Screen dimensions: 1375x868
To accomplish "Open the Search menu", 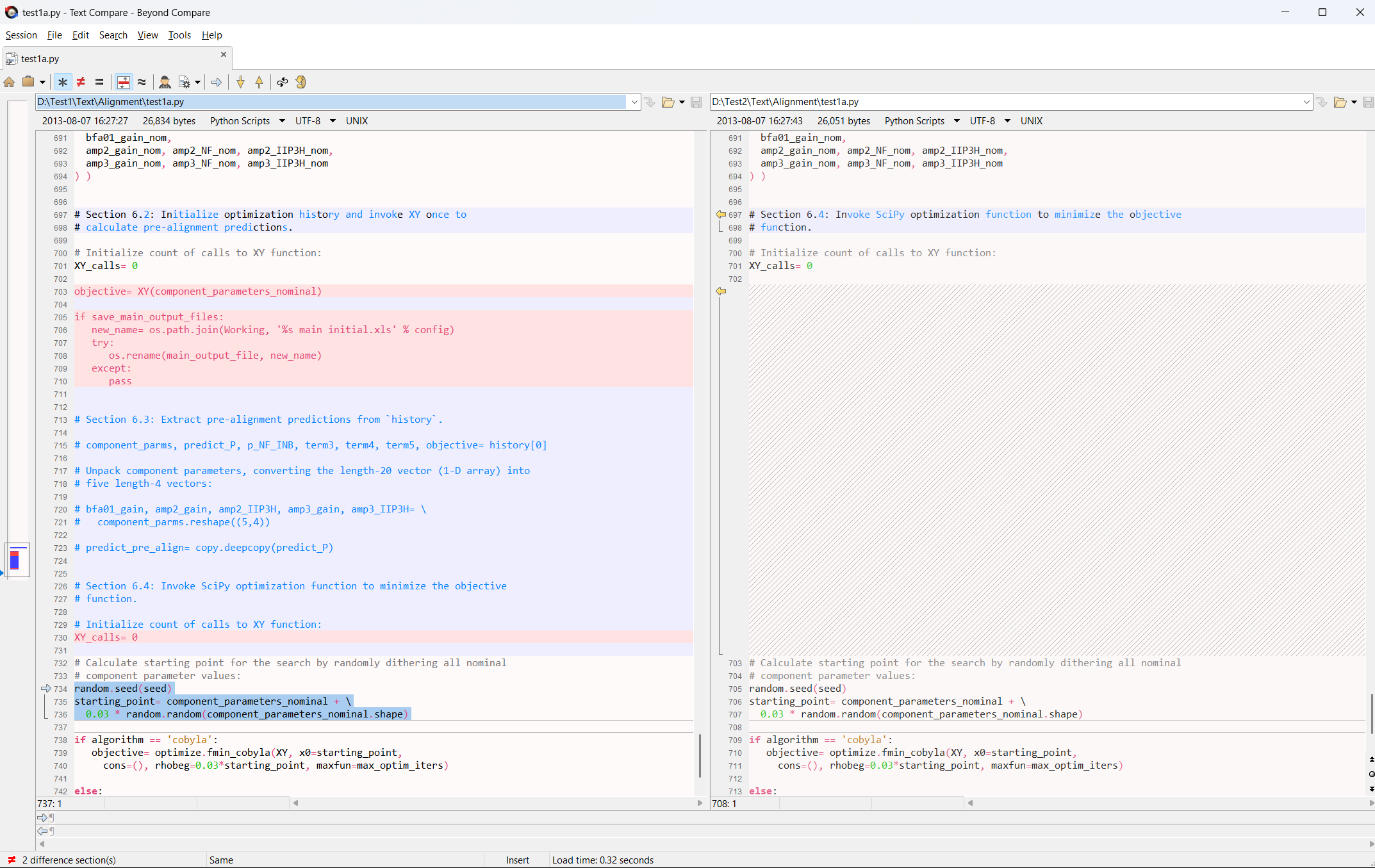I will tap(113, 35).
